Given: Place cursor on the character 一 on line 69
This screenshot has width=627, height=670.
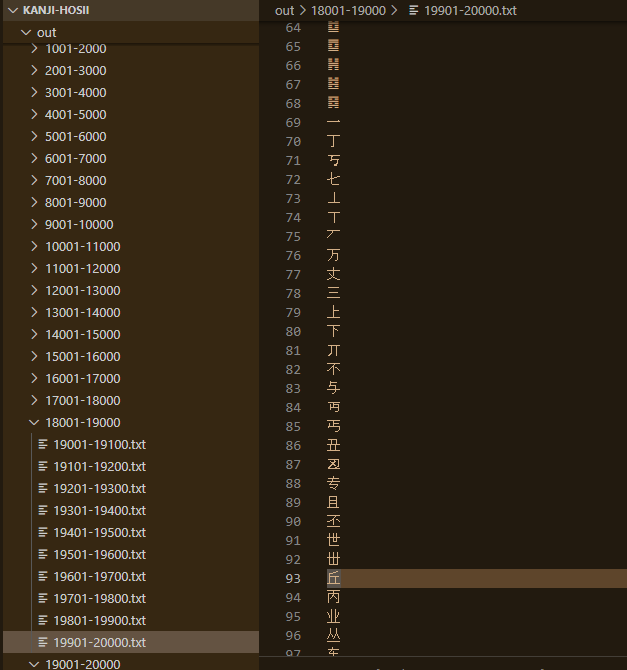Looking at the screenshot, I should coord(333,123).
